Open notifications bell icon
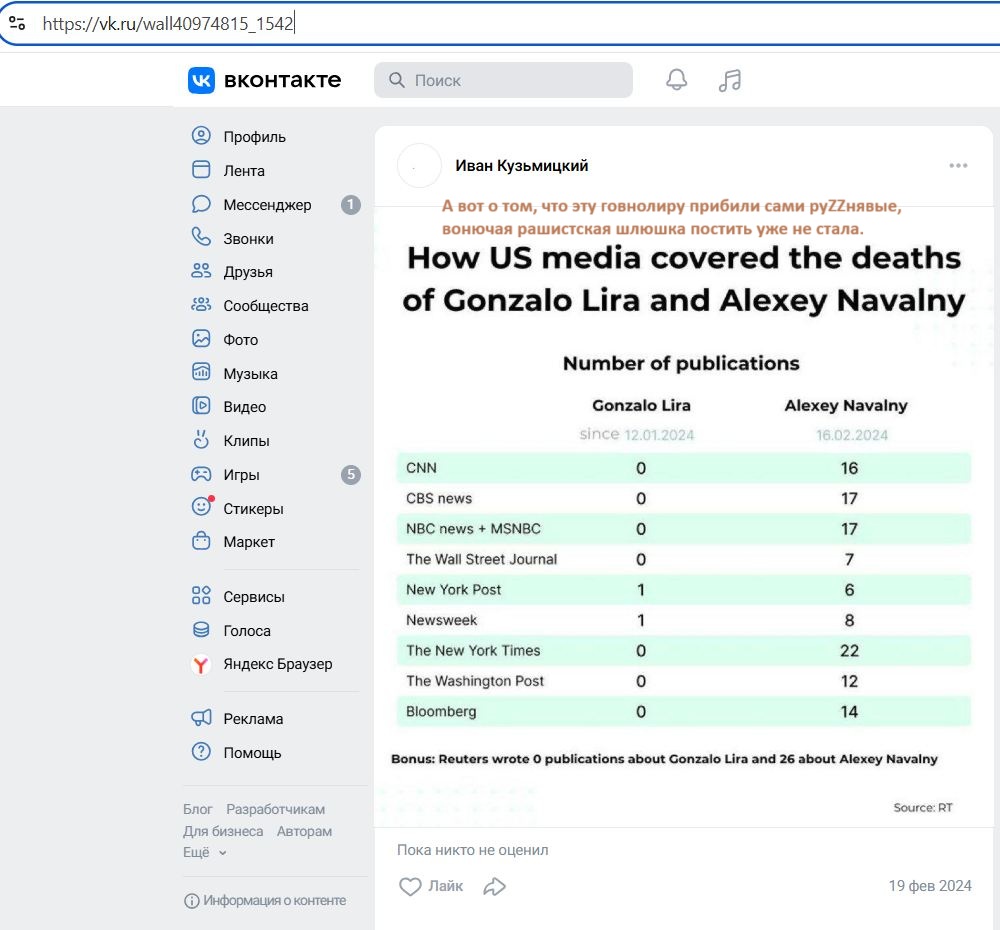The image size is (1000, 930). coord(677,80)
